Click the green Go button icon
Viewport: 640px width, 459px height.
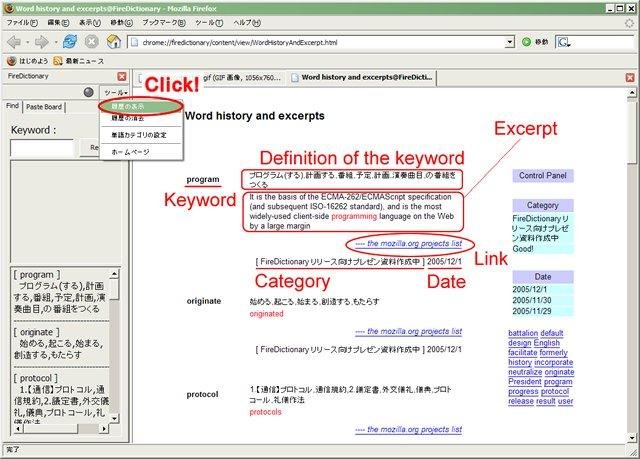[527, 42]
